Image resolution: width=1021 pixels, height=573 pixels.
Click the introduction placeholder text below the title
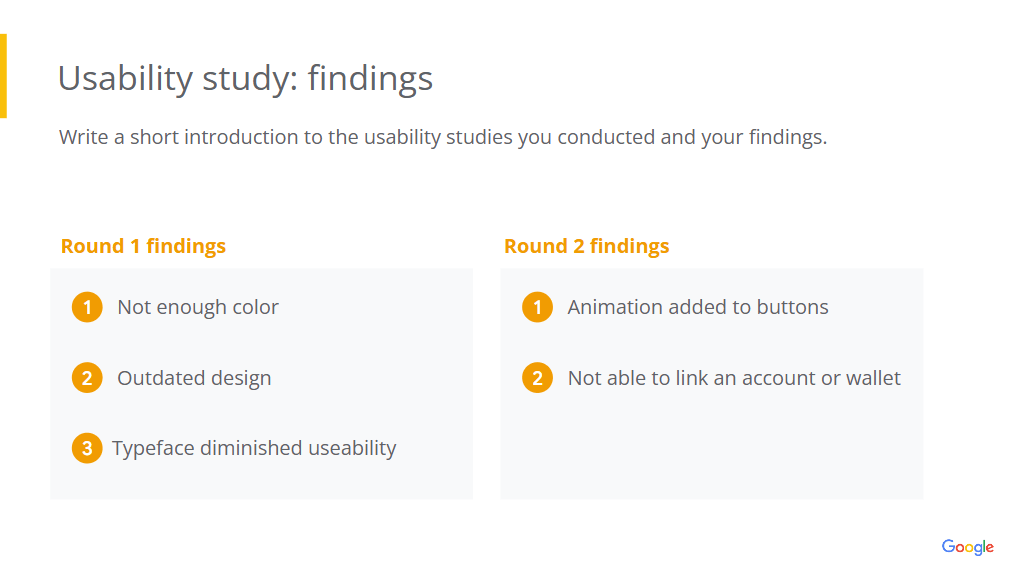click(442, 137)
